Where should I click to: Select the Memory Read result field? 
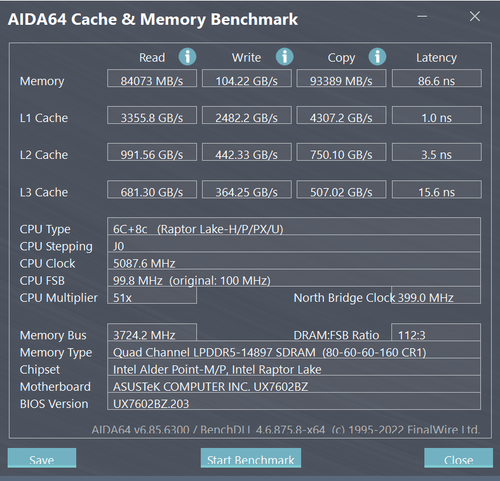coord(152,78)
